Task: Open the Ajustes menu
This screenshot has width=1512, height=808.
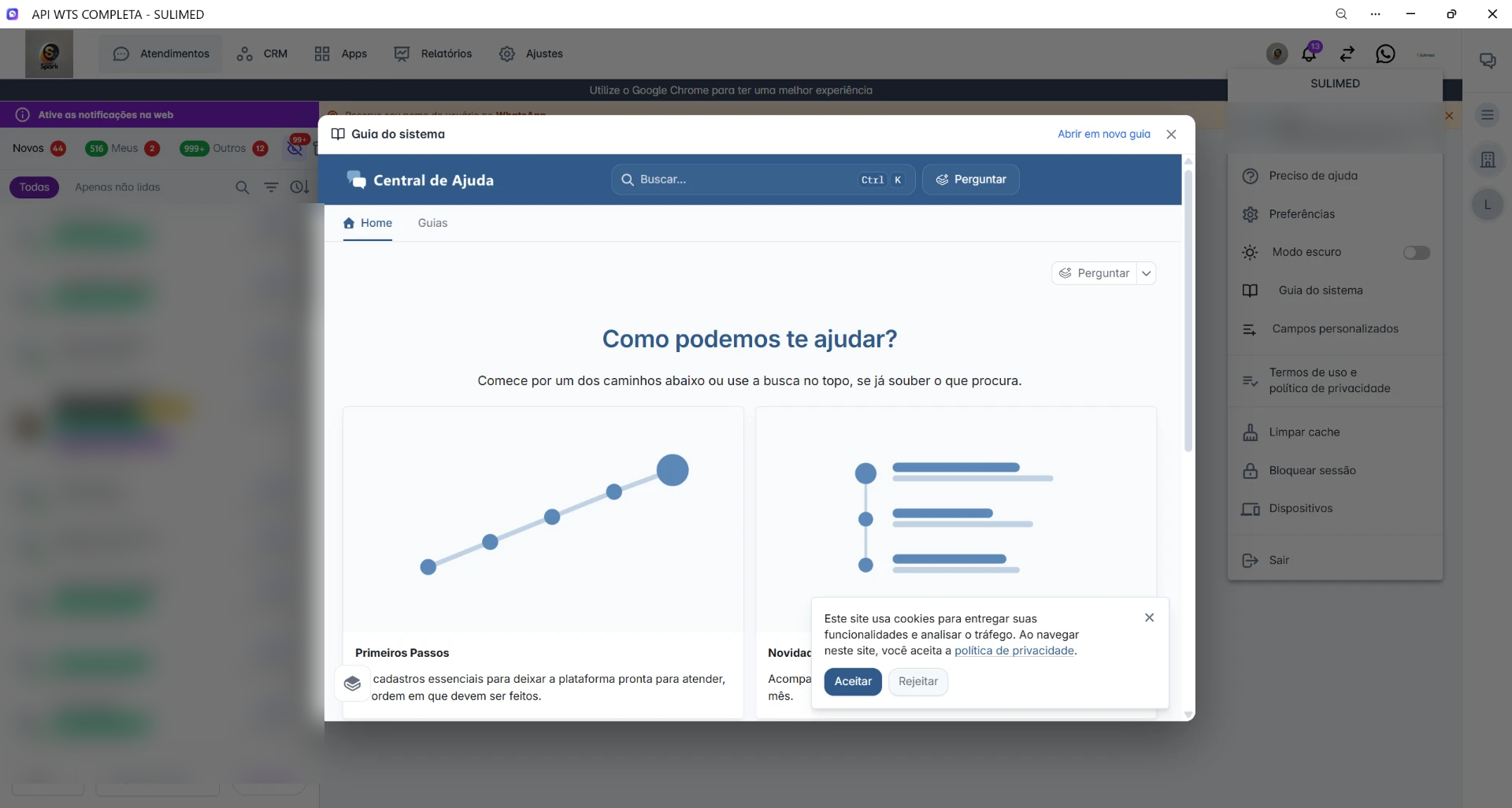Action: point(531,54)
